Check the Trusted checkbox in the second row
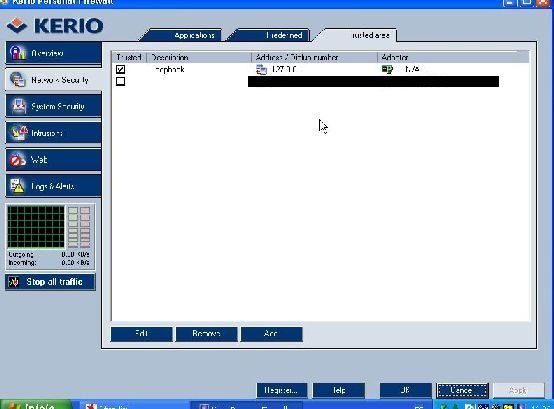The width and height of the screenshot is (554, 409). [120, 81]
